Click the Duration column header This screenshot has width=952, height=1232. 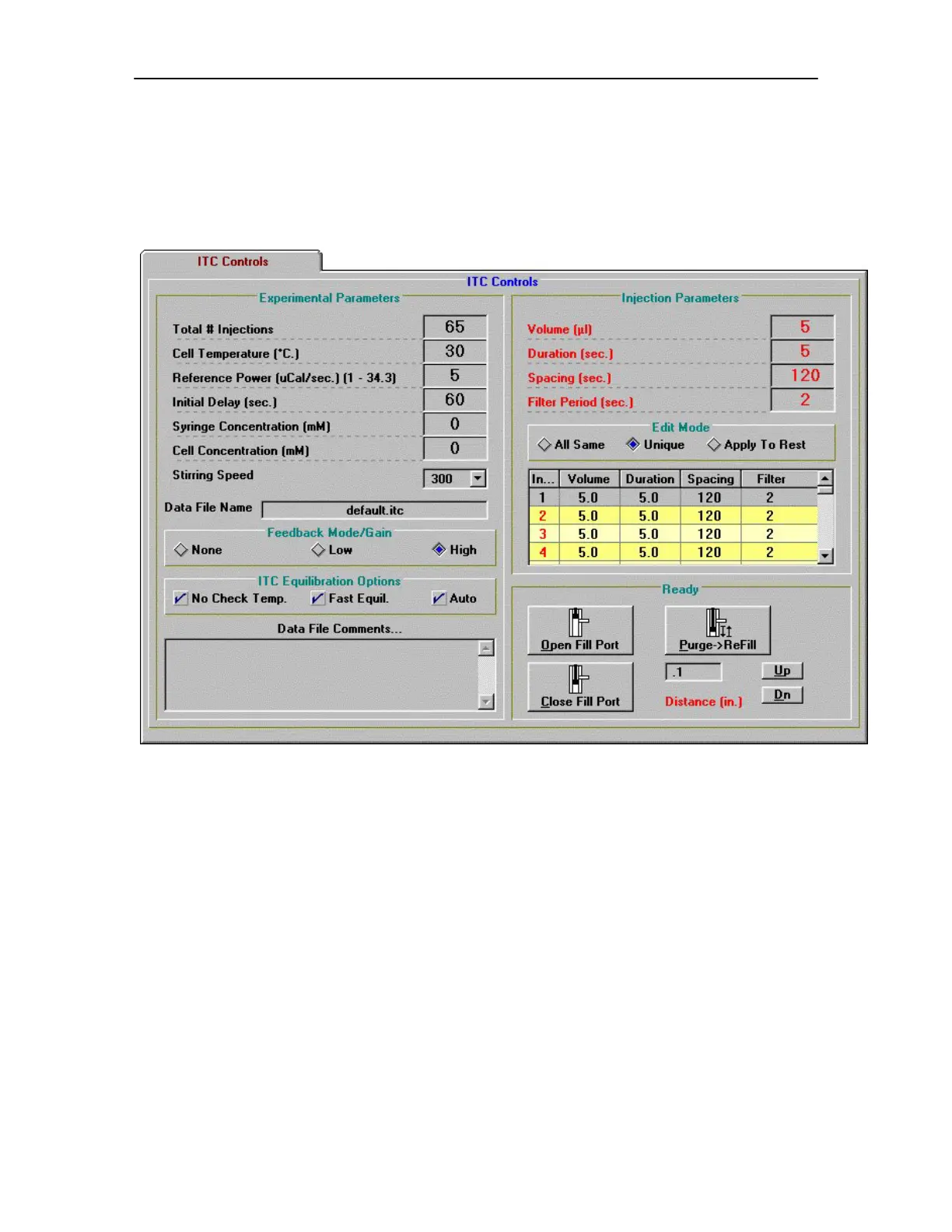coord(650,479)
